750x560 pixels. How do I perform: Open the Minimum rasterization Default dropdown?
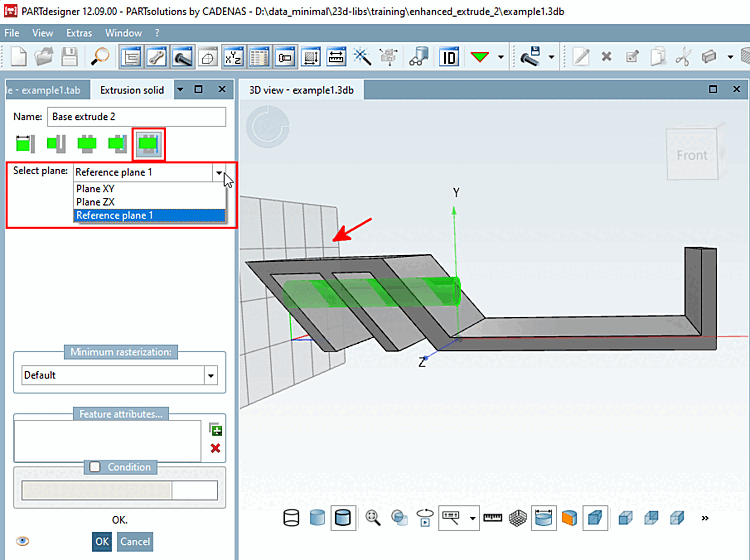point(210,375)
